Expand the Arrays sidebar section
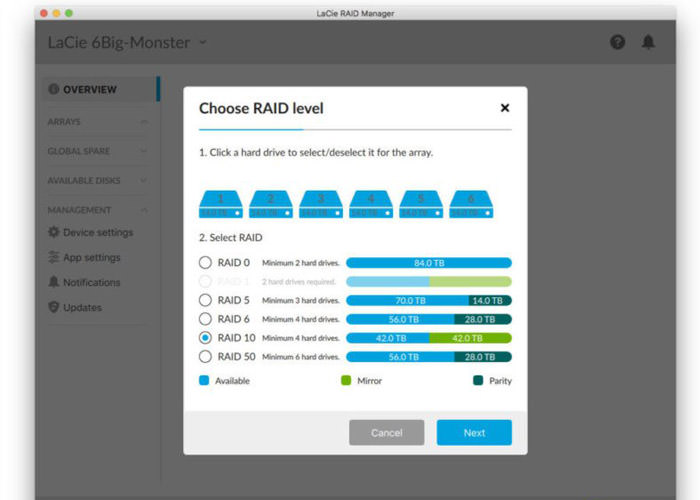 [x=144, y=121]
